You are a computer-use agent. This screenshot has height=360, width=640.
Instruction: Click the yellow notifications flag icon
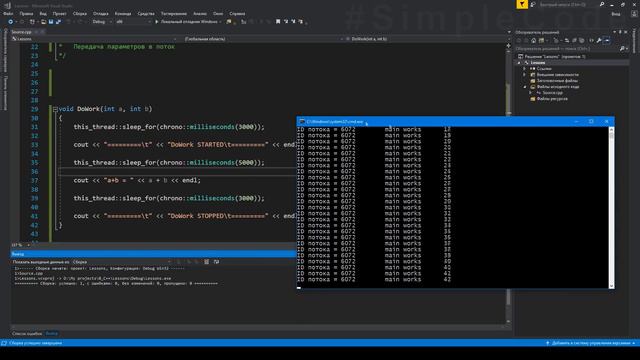tap(522, 4)
